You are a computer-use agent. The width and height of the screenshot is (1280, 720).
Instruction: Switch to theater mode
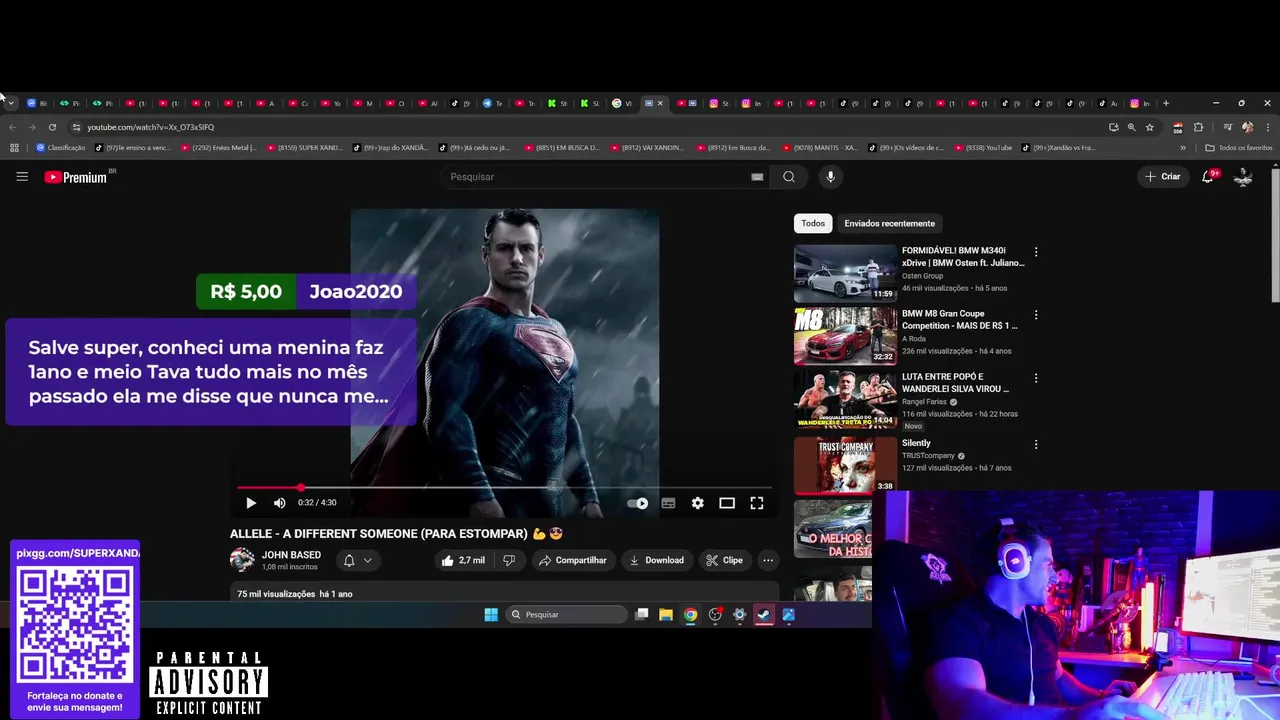coord(727,503)
